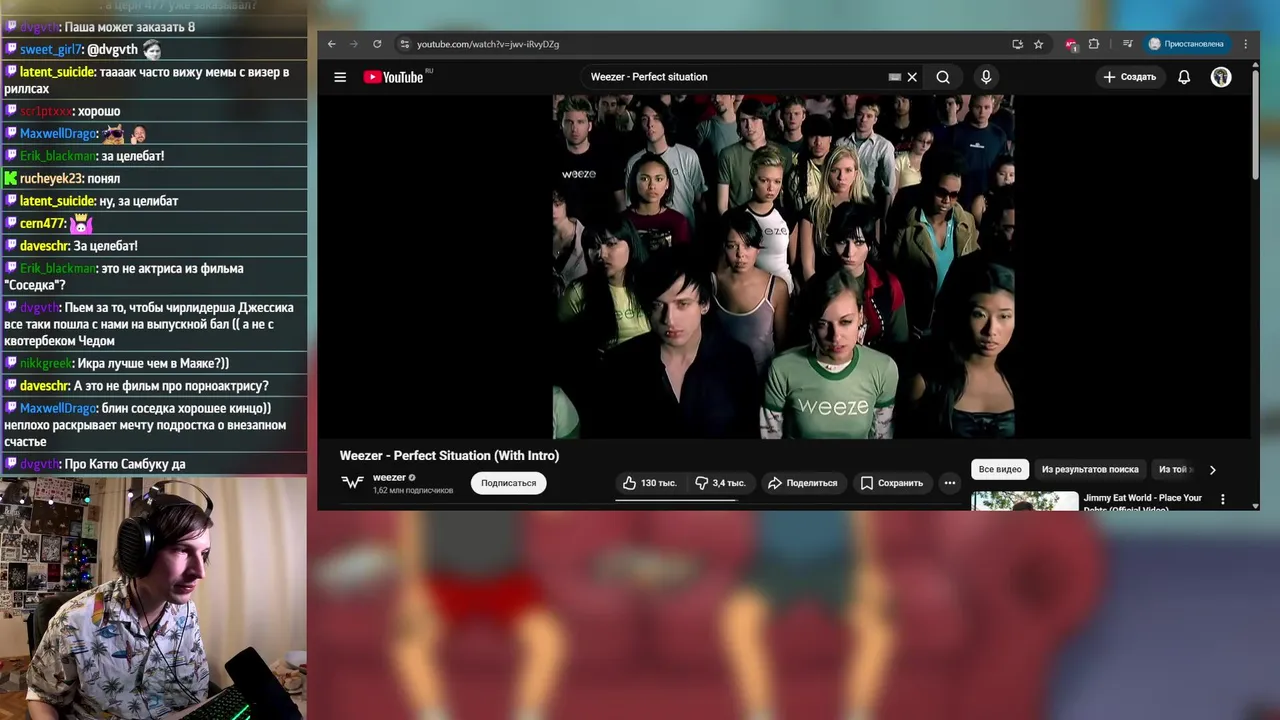This screenshot has height=720, width=1280.
Task: Click the 'Сохранить' save button
Action: click(x=892, y=483)
